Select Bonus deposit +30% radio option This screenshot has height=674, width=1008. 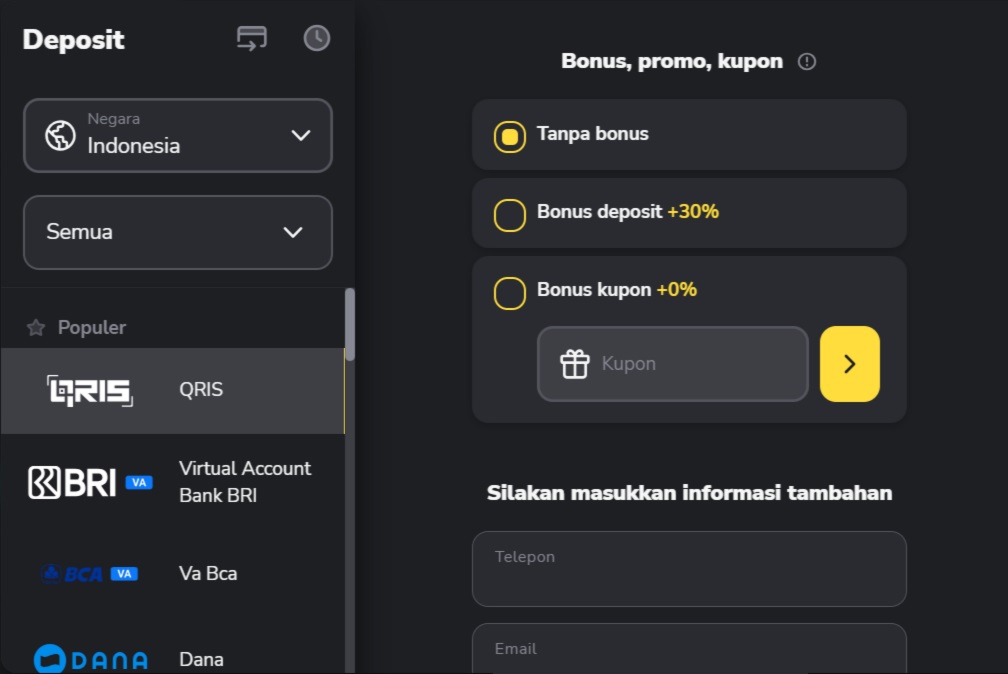[x=510, y=214]
